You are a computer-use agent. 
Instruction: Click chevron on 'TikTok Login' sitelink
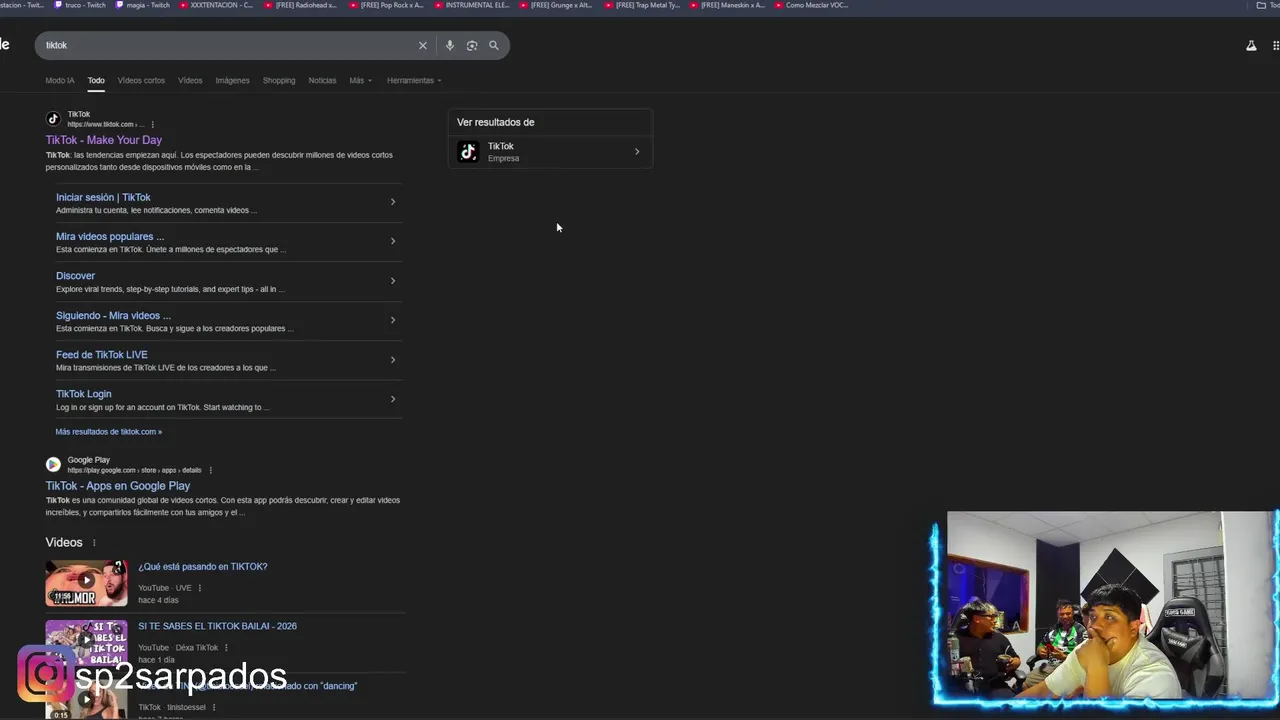pos(392,399)
